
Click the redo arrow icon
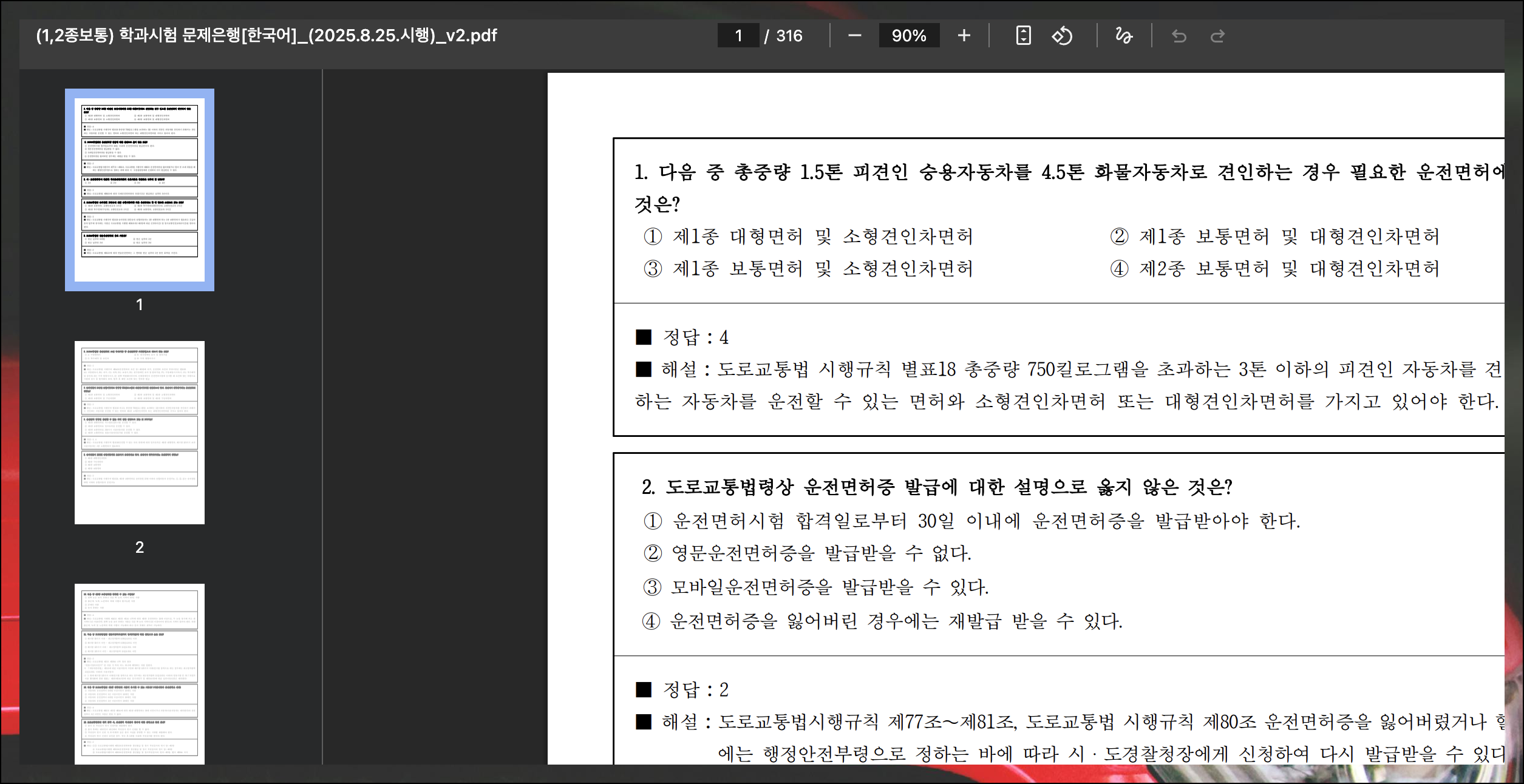[1217, 36]
